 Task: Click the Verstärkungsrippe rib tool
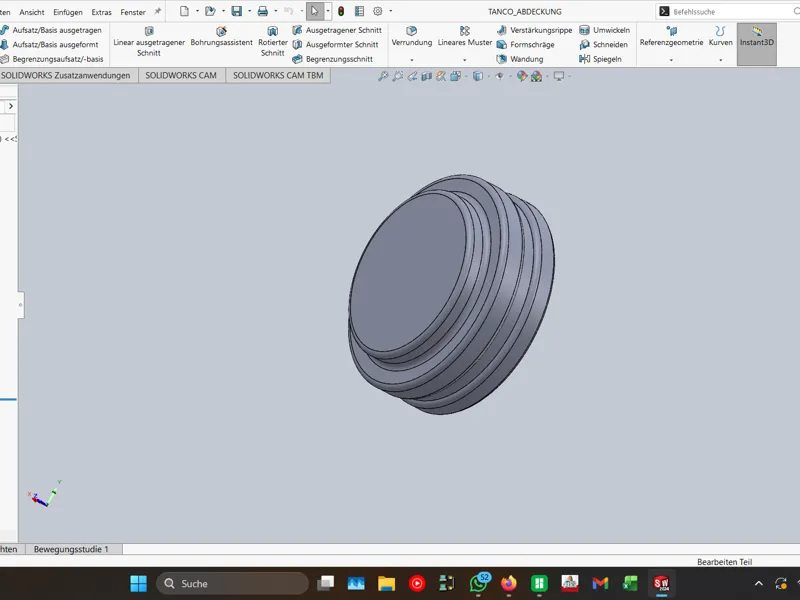point(535,30)
